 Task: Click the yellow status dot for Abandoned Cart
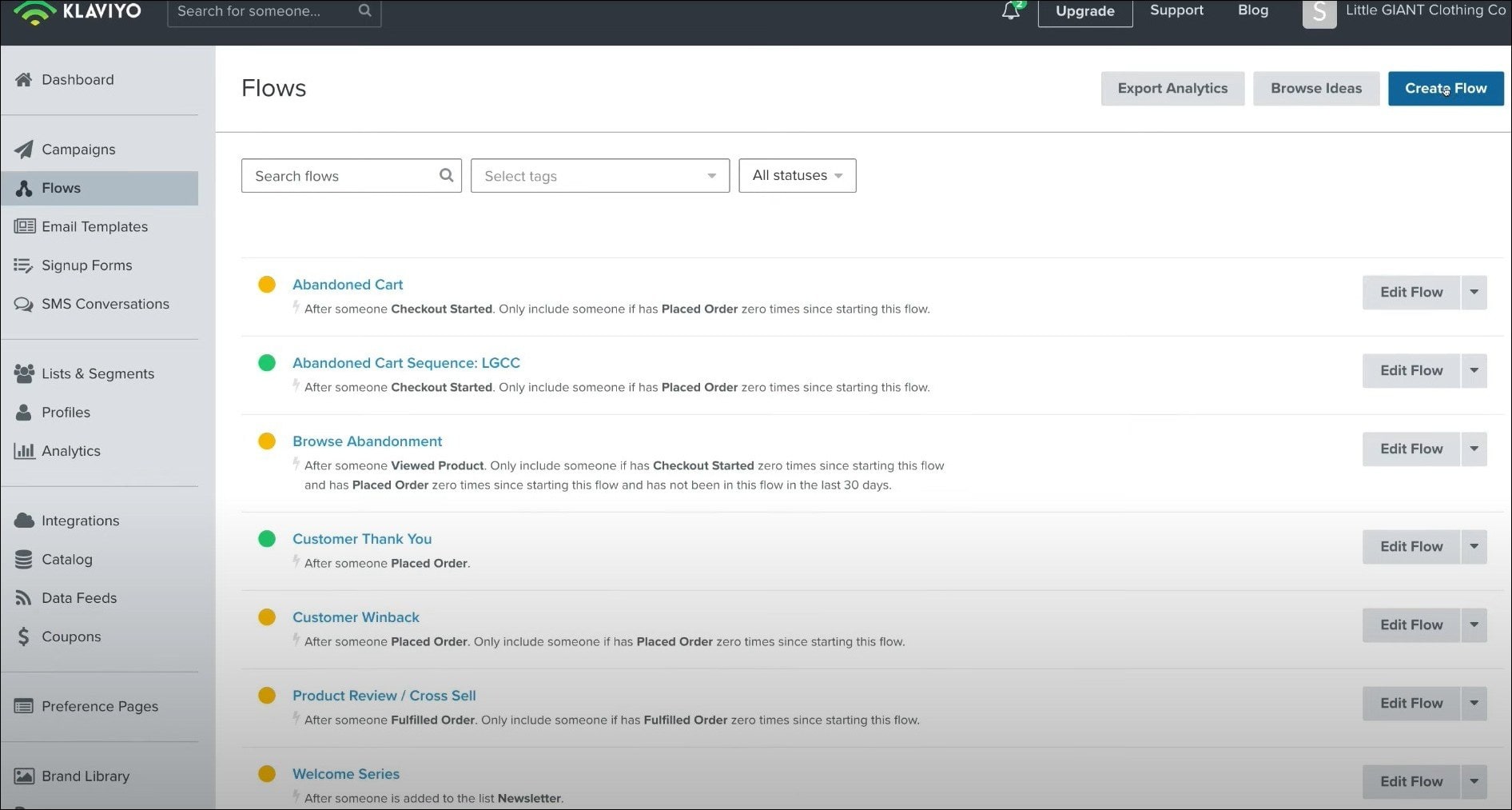click(267, 285)
